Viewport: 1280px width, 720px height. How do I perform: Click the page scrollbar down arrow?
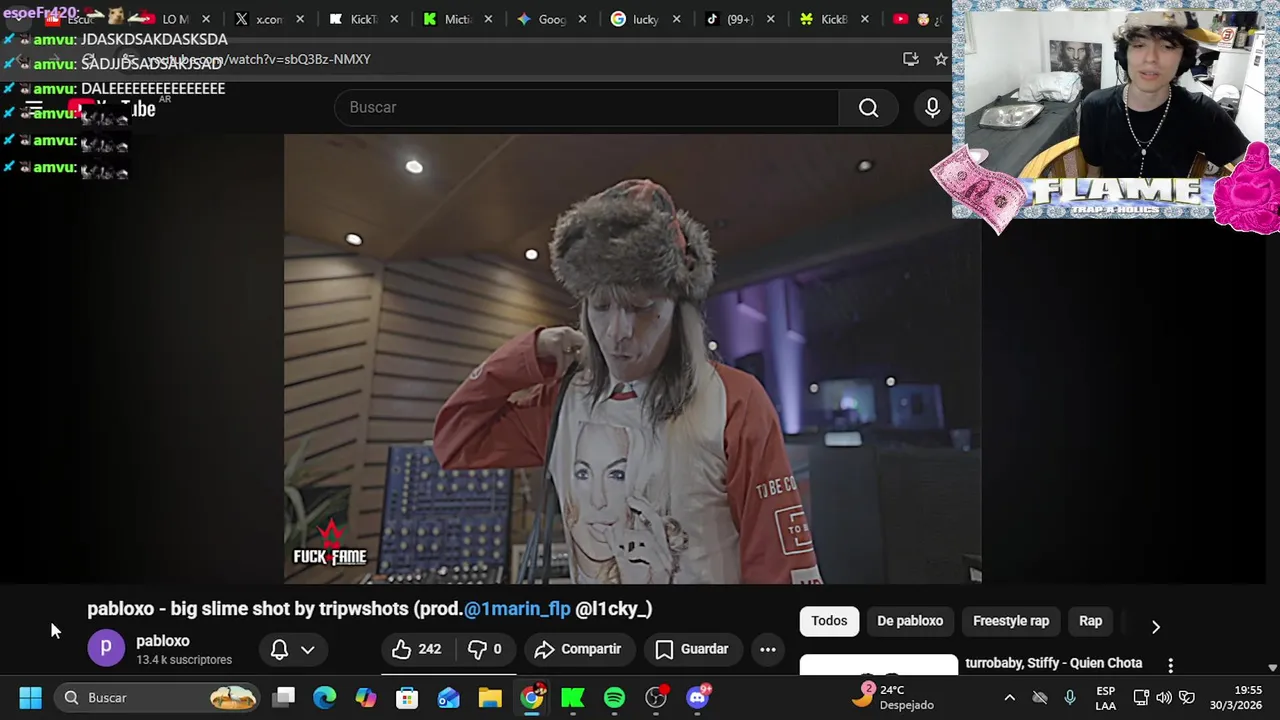[x=1272, y=668]
